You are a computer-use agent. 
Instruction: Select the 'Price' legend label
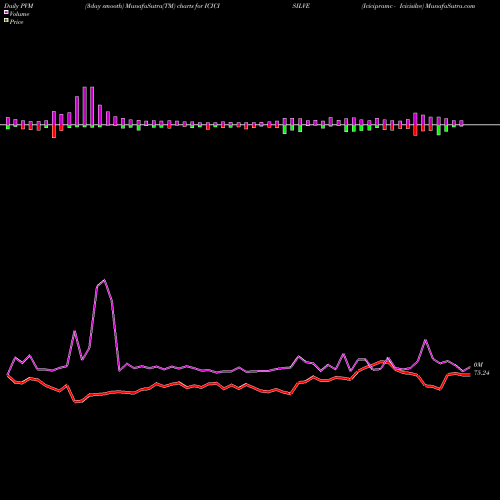coord(16,22)
